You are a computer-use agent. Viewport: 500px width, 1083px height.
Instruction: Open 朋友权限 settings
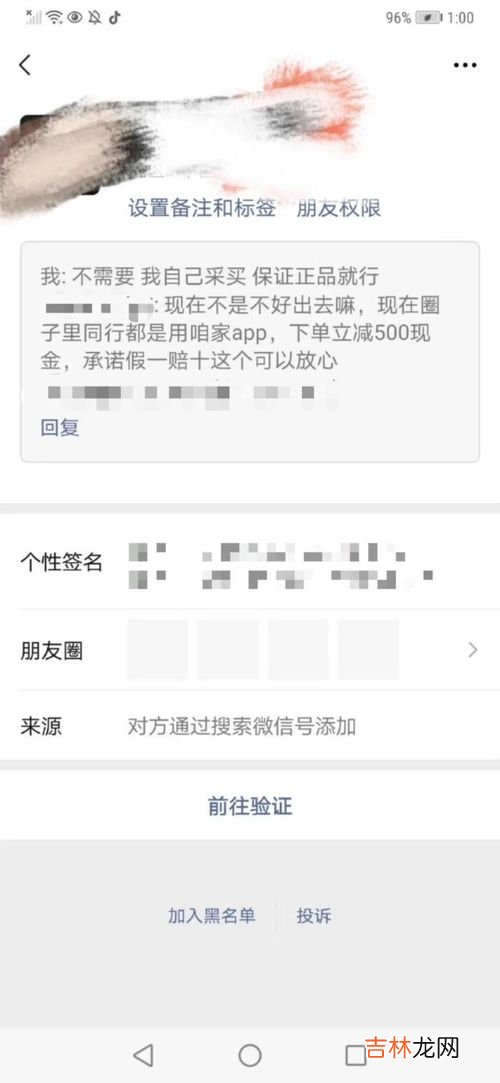coord(339,208)
